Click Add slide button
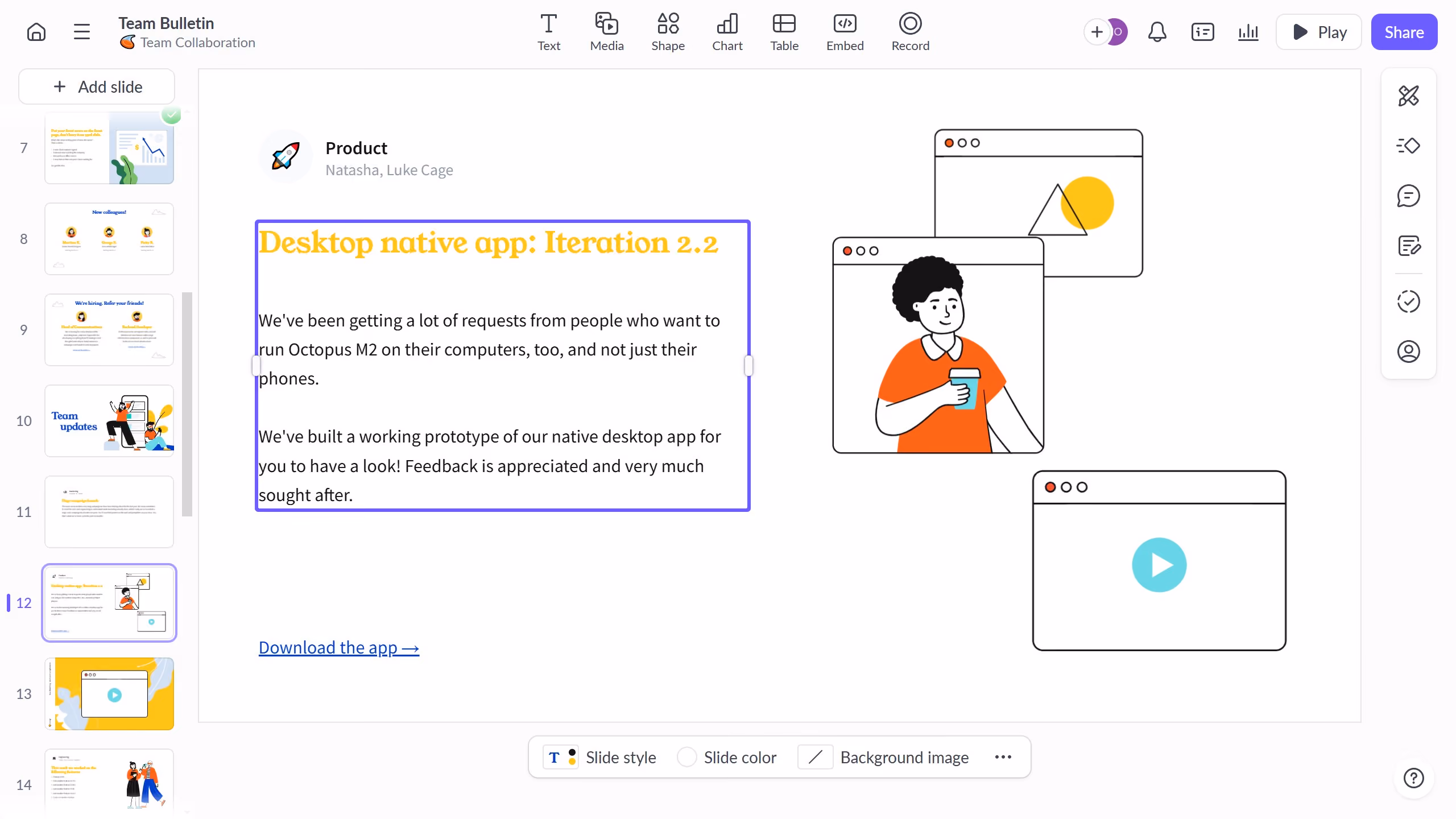The height and width of the screenshot is (819, 1456). tap(97, 86)
